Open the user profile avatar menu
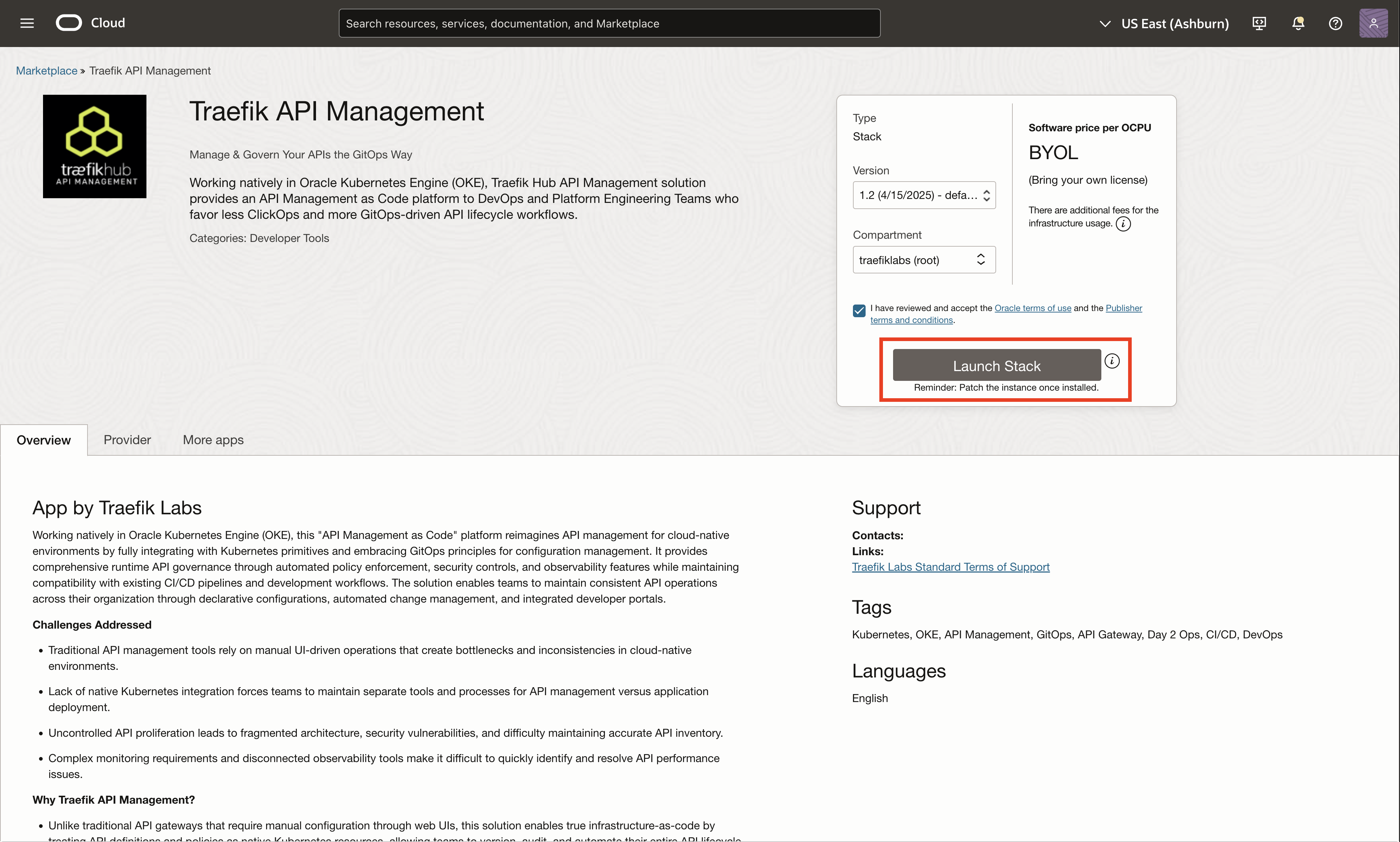 tap(1373, 23)
